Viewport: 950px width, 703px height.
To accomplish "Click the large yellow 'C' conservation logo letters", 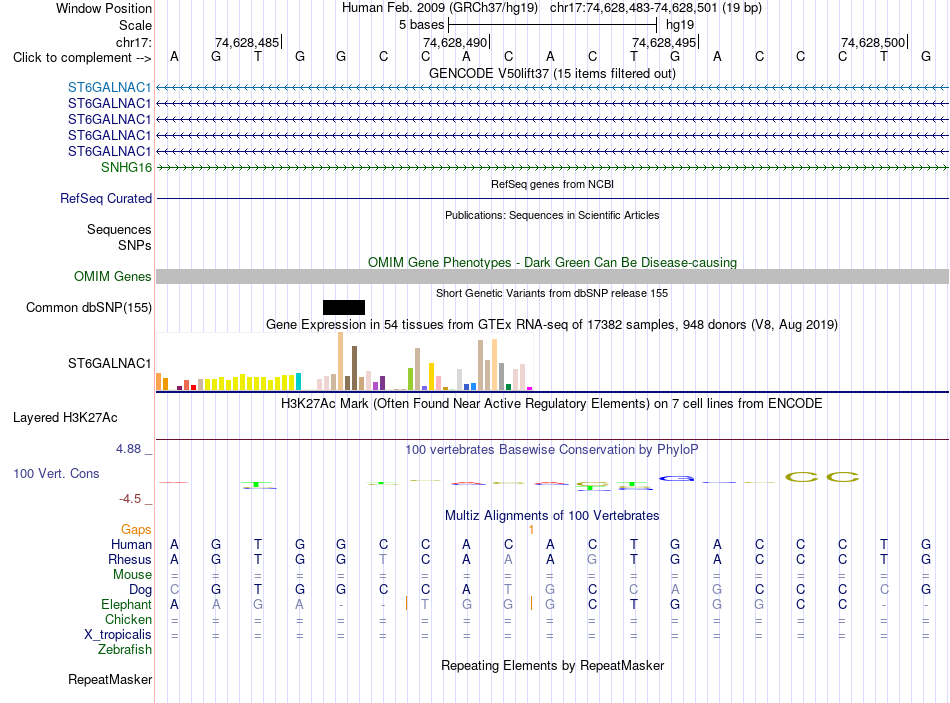I will click(x=822, y=478).
